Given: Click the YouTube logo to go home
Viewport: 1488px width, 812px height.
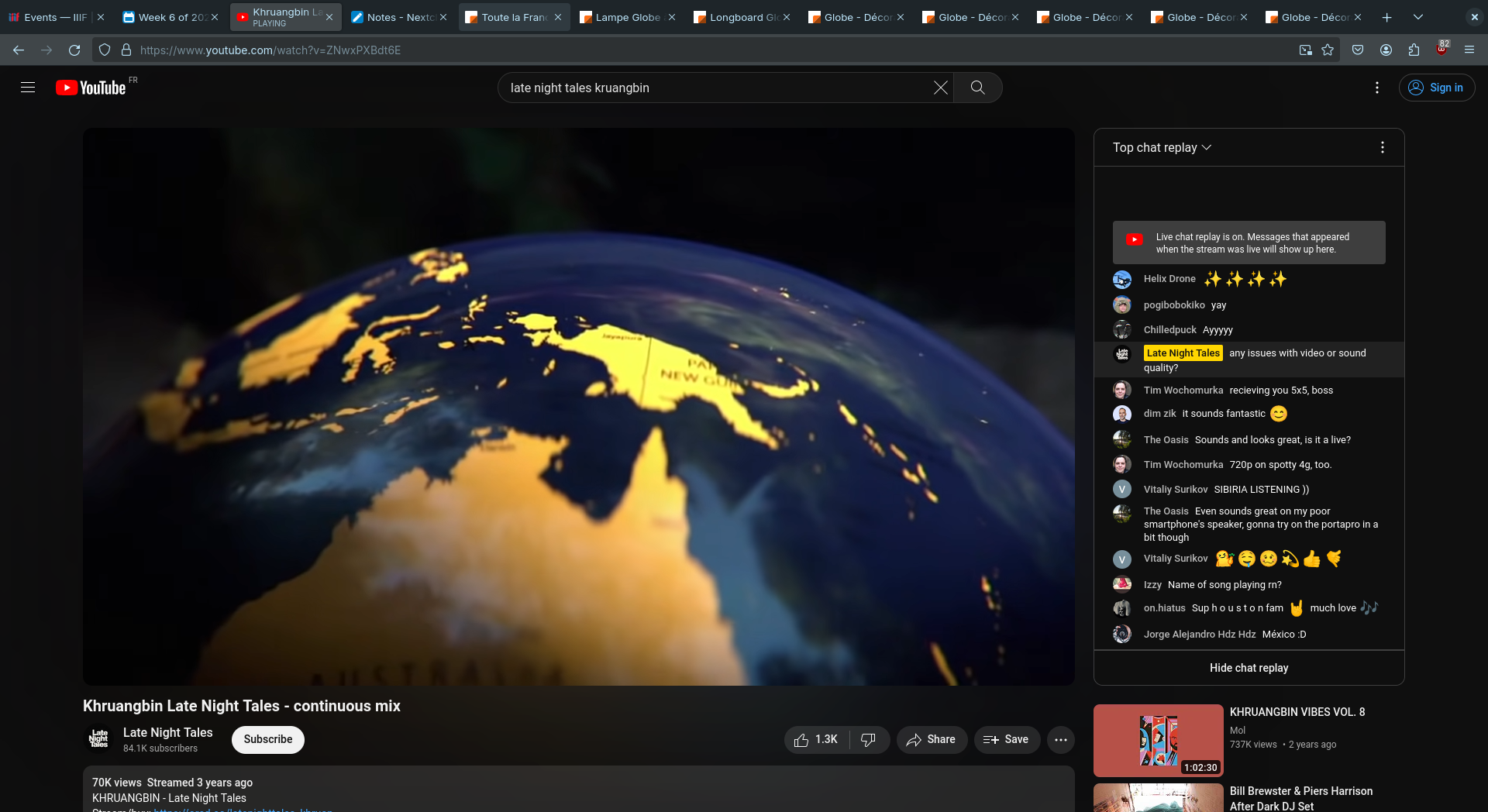Looking at the screenshot, I should click(91, 88).
